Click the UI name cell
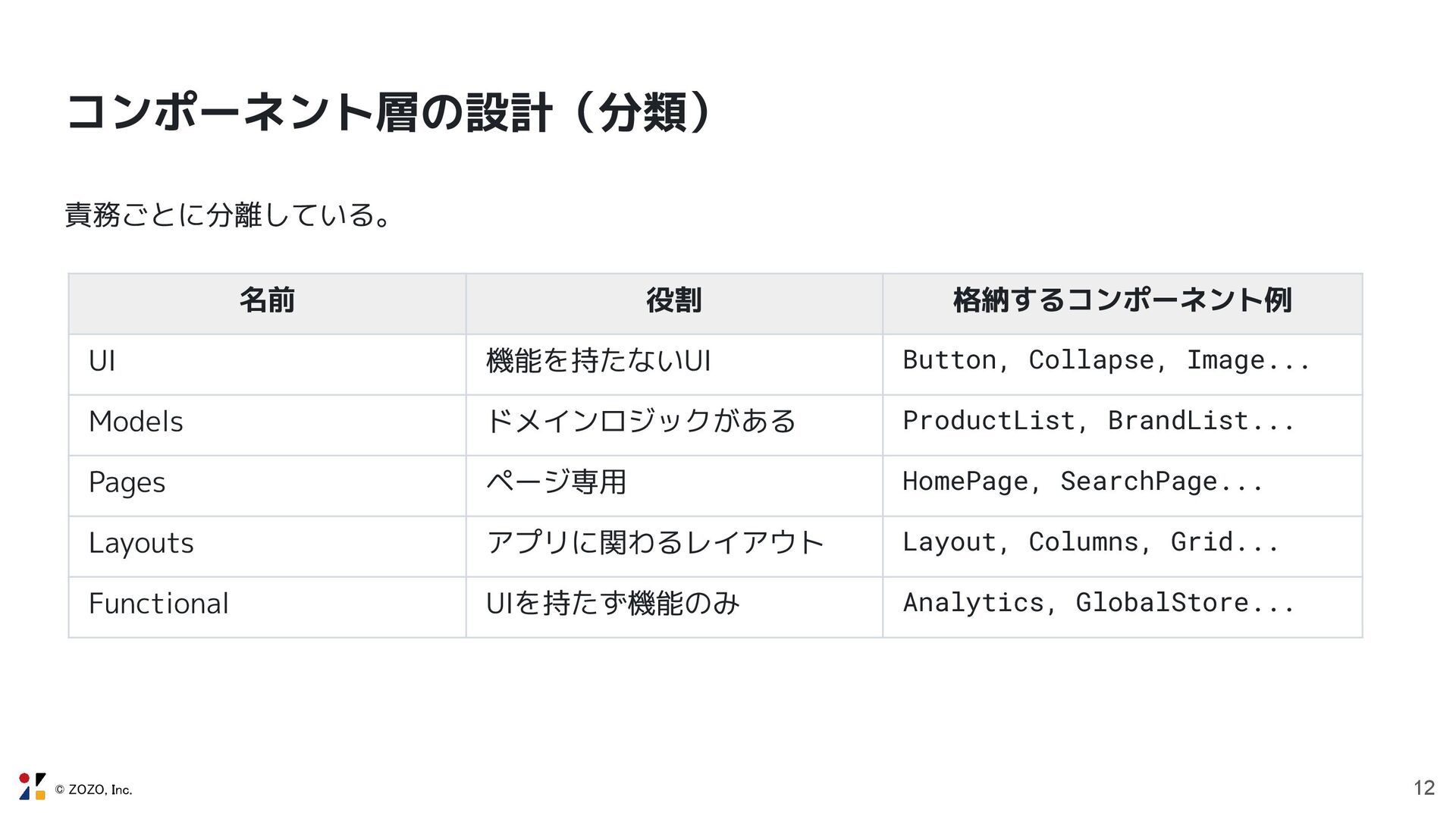The height and width of the screenshot is (819, 1456). coord(267,365)
